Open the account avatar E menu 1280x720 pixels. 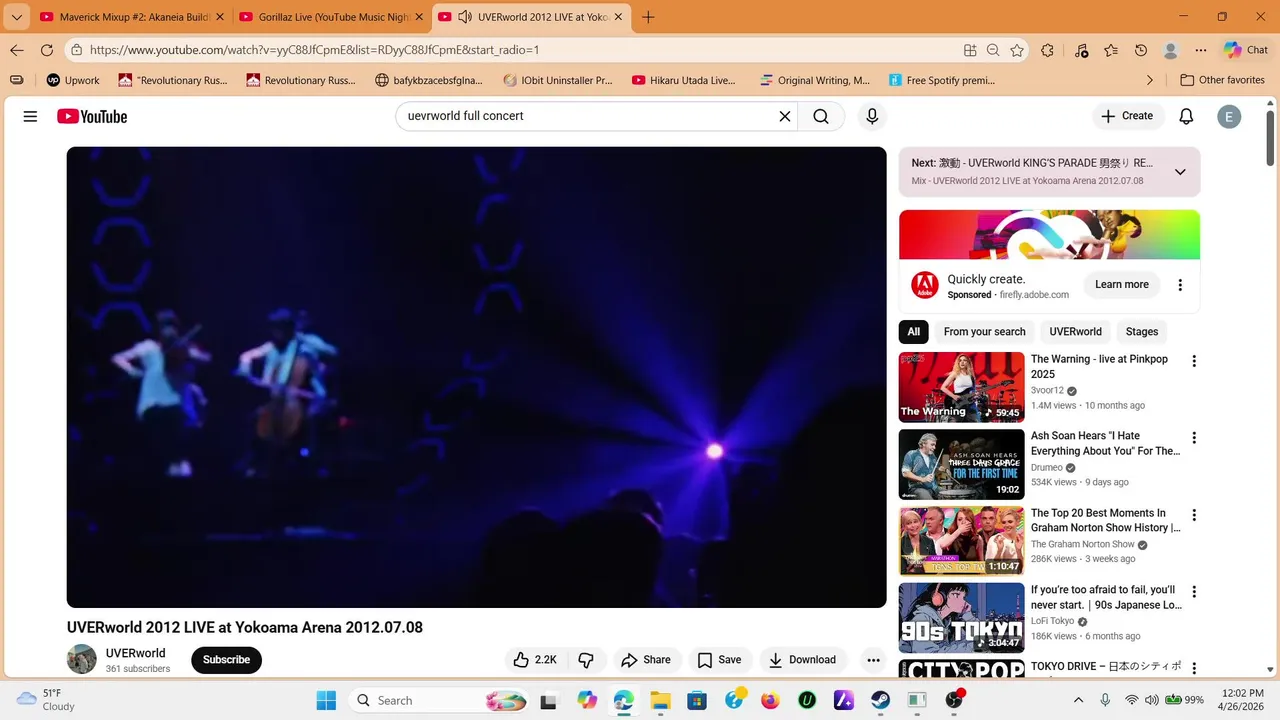(1229, 116)
